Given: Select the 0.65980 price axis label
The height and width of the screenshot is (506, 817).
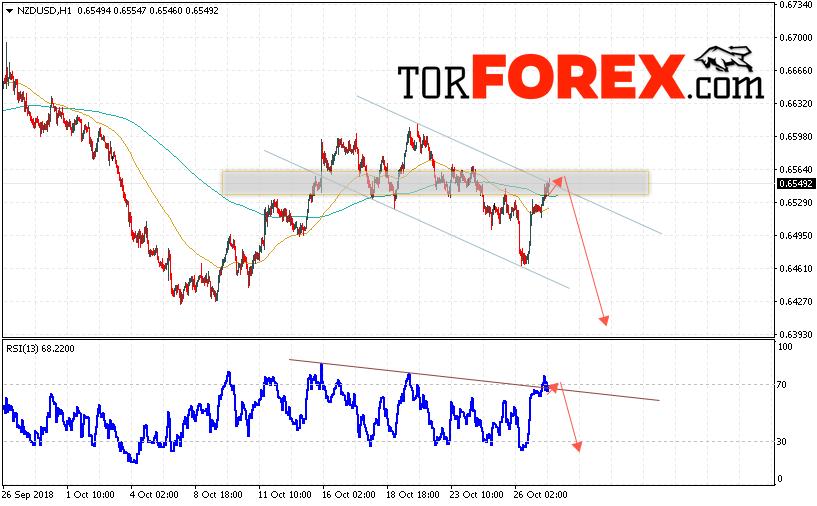Looking at the screenshot, I should tap(796, 137).
